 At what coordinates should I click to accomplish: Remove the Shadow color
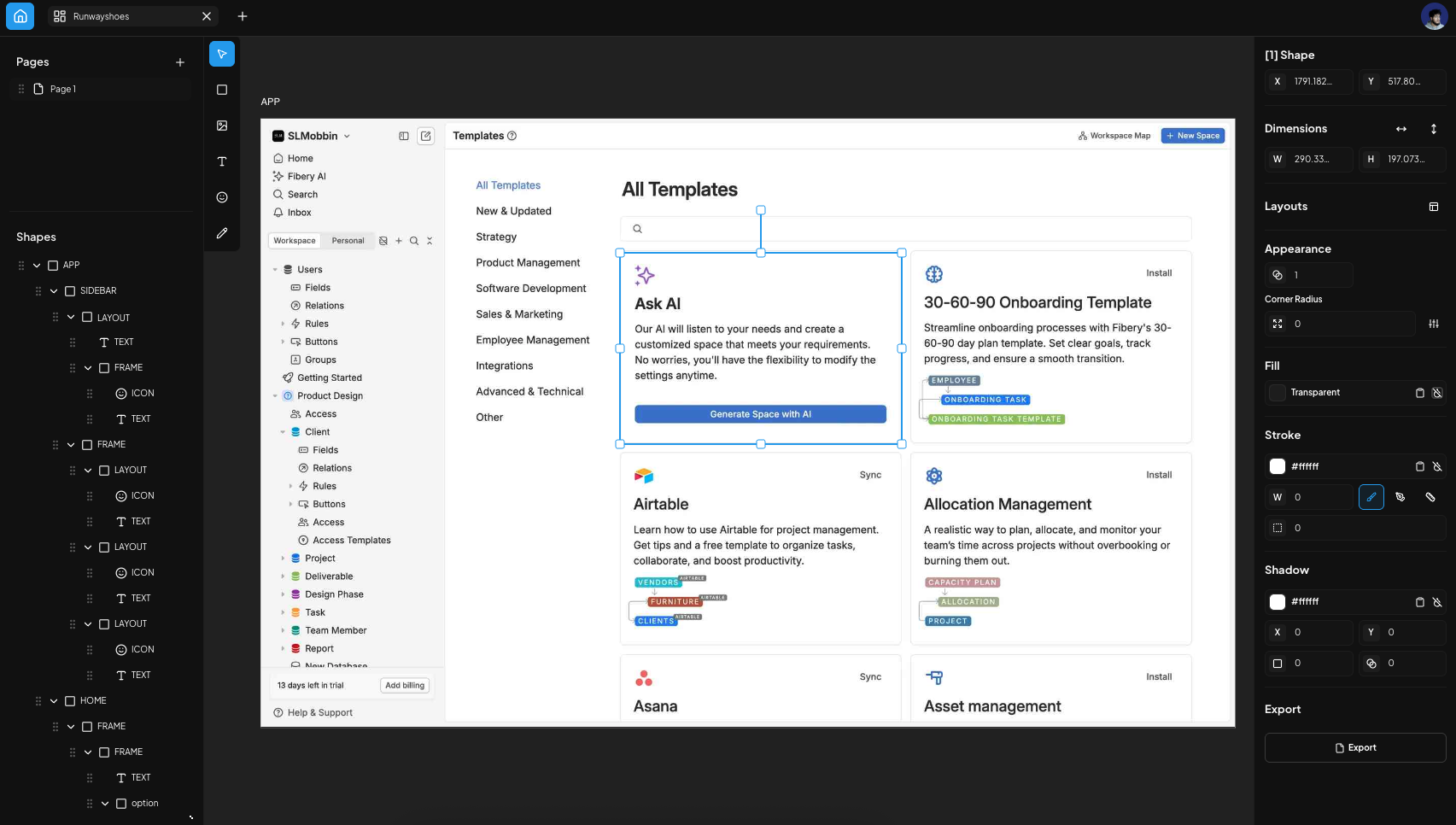pyautogui.click(x=1437, y=602)
